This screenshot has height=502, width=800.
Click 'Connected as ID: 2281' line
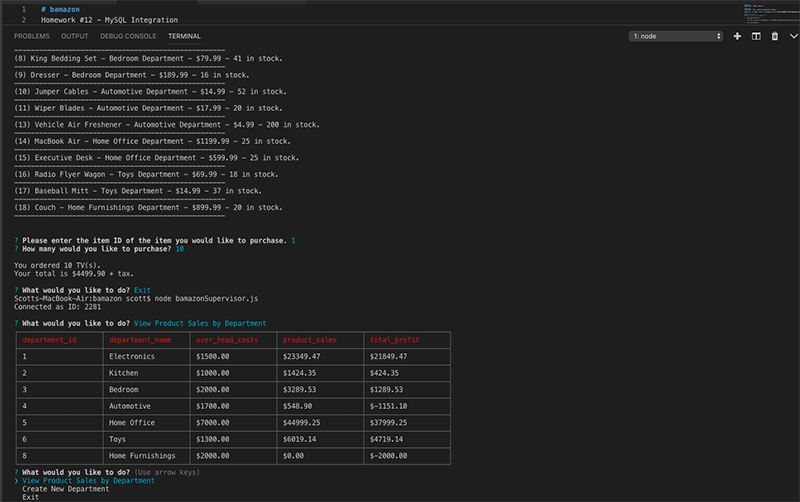tap(57, 307)
